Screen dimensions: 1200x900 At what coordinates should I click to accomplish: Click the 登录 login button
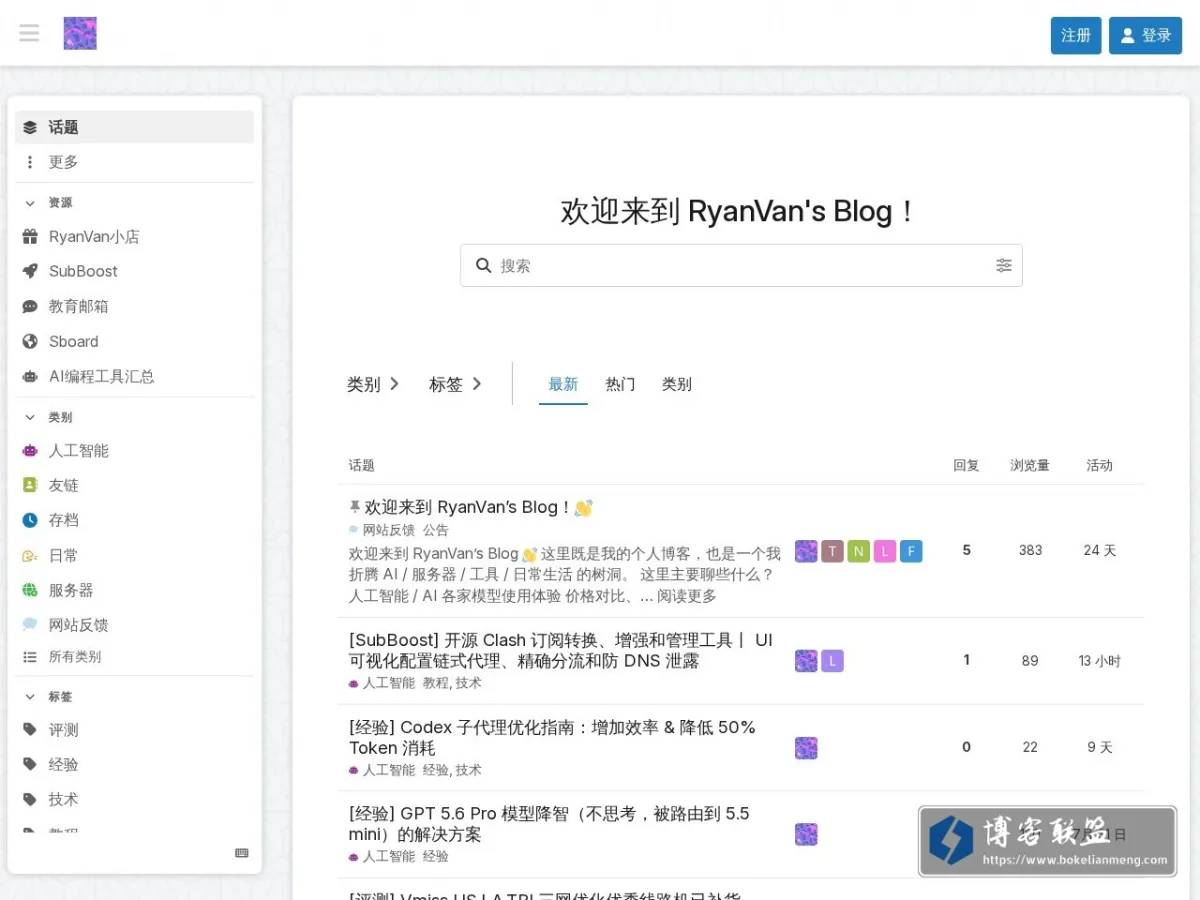[x=1145, y=35]
